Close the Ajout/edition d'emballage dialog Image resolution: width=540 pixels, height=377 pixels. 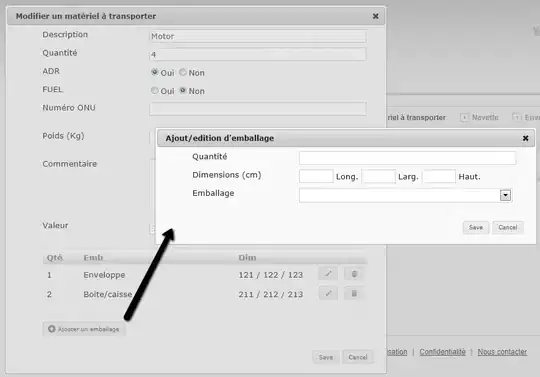coord(525,138)
